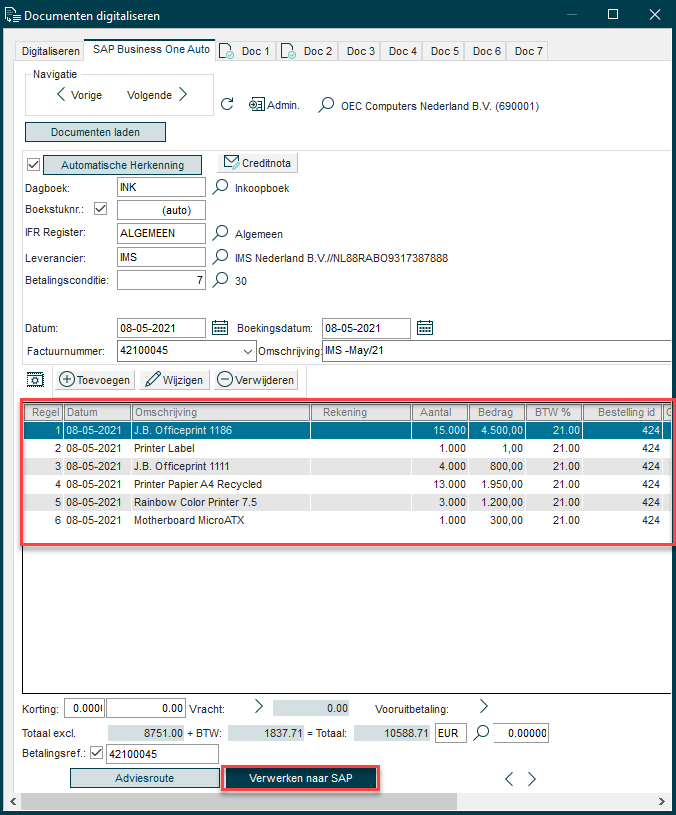676x815 pixels.
Task: Click the Adviesroute button
Action: tap(145, 778)
